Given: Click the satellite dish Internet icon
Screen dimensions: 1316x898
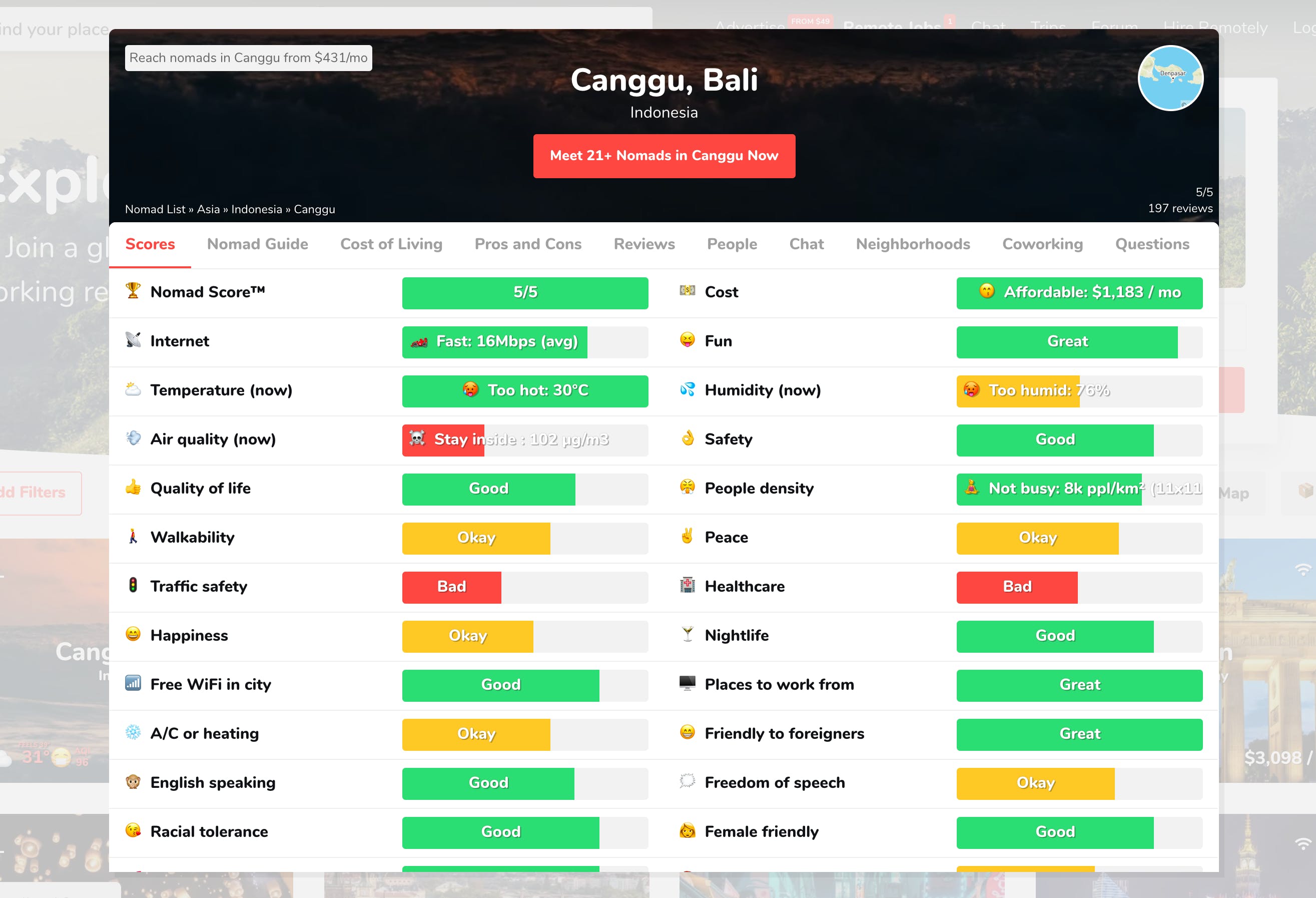Looking at the screenshot, I should click(x=133, y=340).
